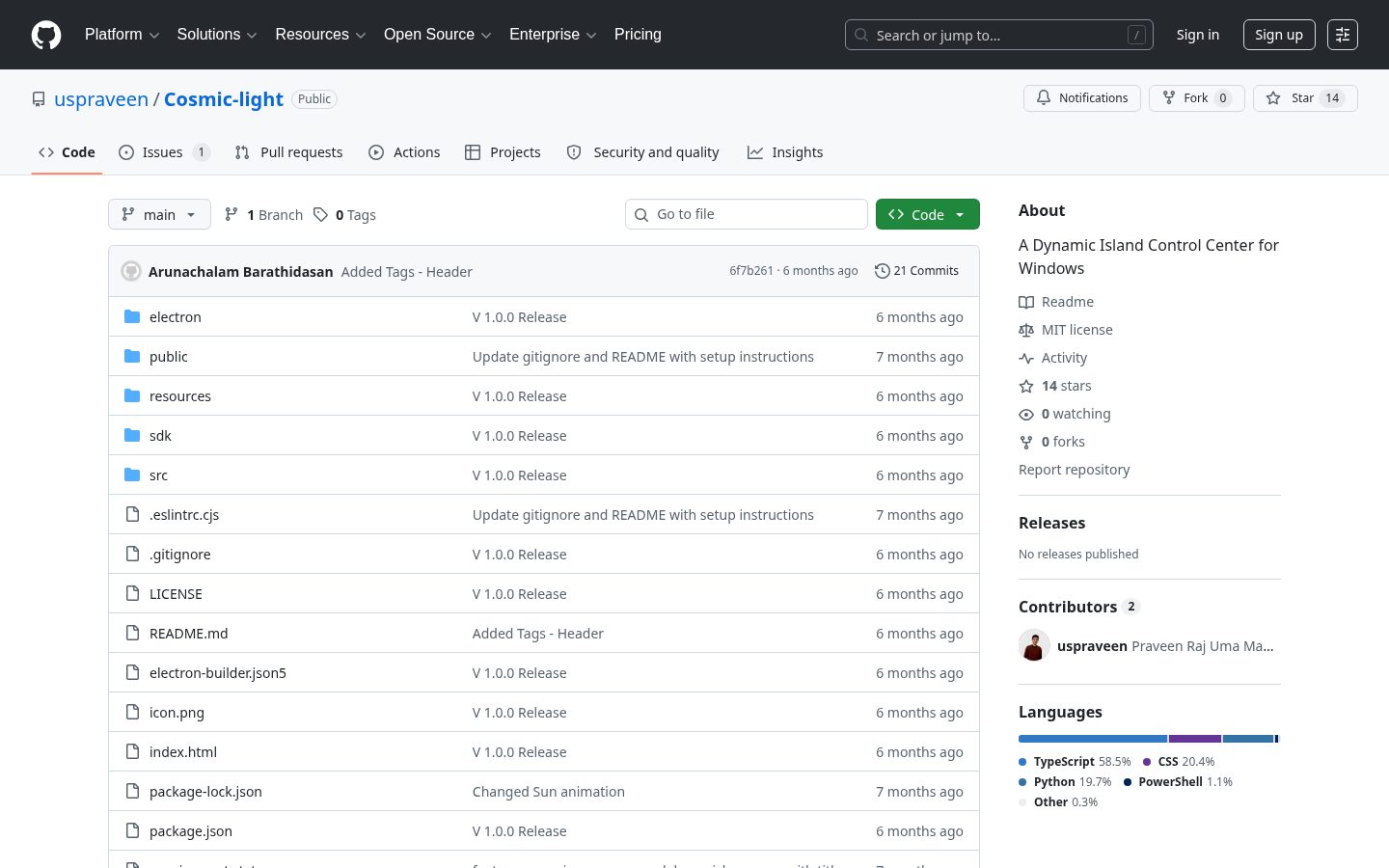The image size is (1389, 868).
Task: Open commit 6f7b261 link
Action: point(751,271)
